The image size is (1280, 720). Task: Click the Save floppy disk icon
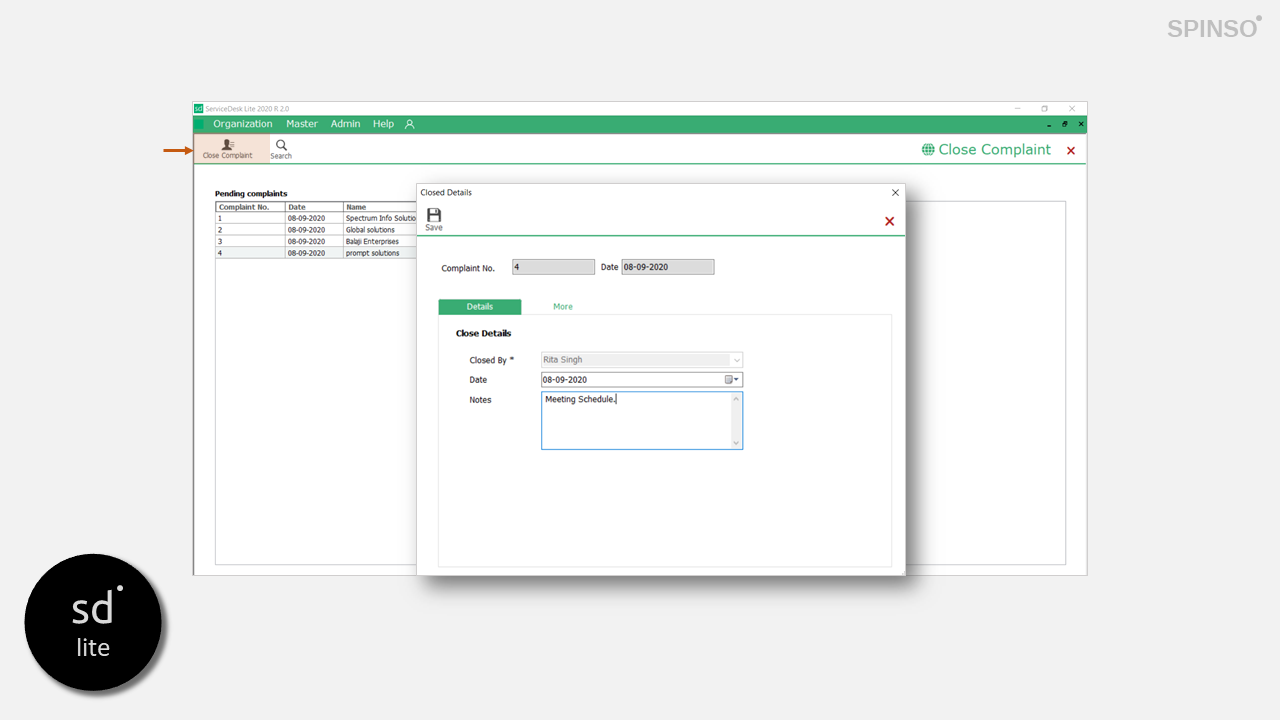point(434,215)
